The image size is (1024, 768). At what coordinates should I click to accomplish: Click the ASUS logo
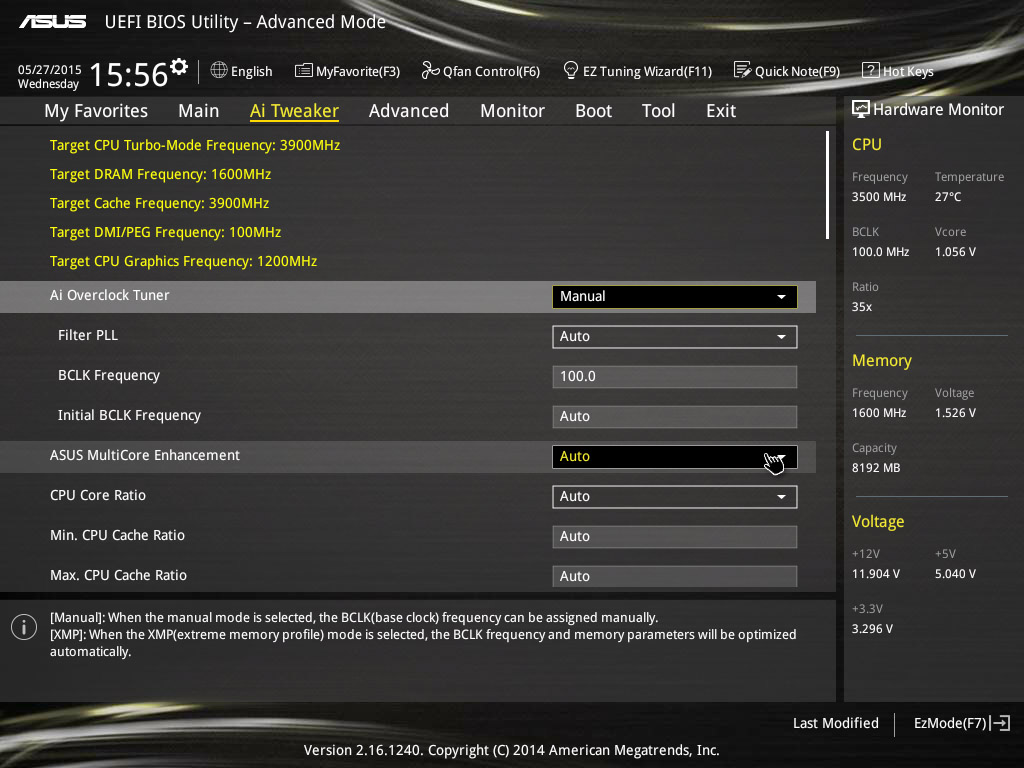53,22
